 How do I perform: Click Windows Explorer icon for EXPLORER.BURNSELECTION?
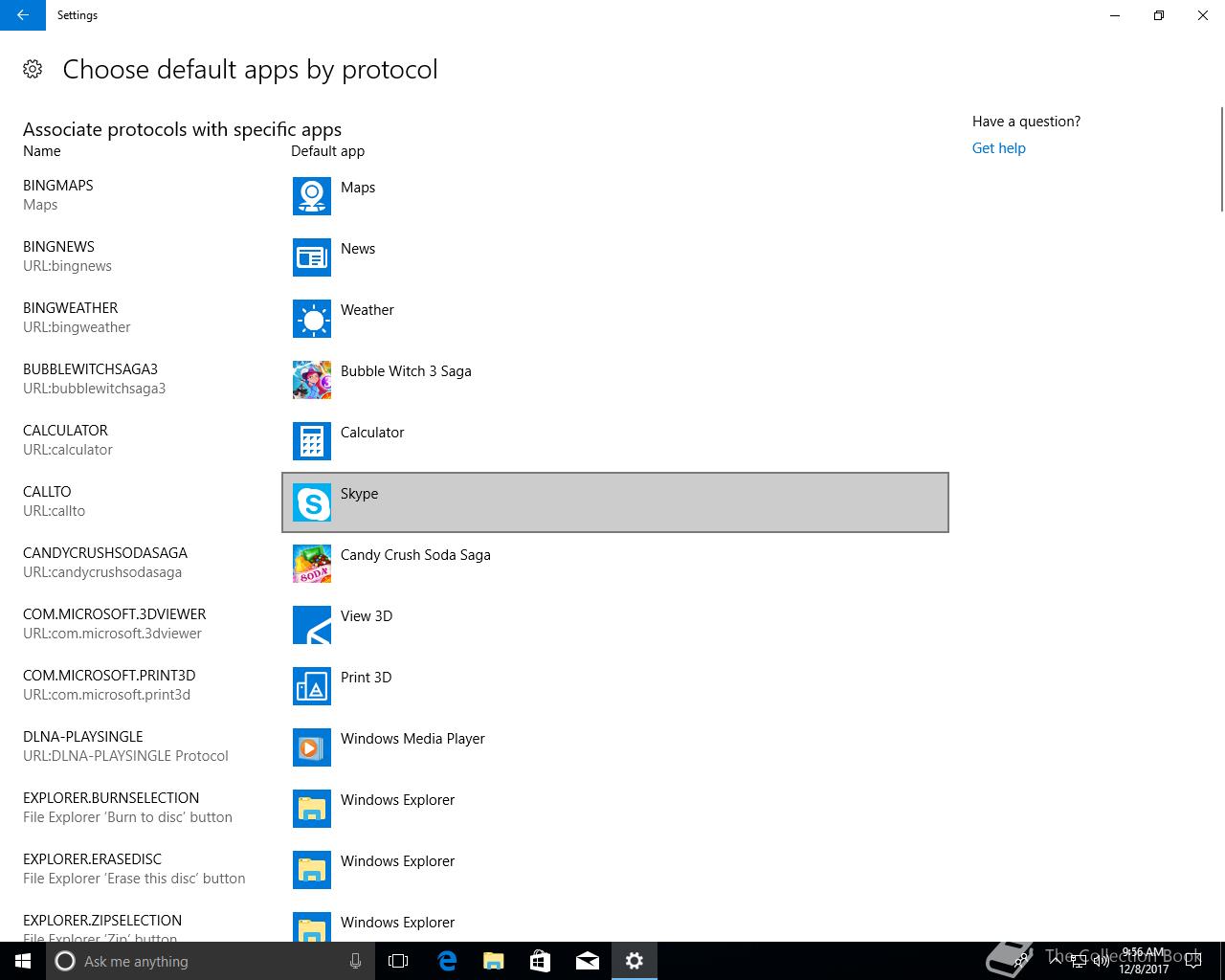pos(312,809)
